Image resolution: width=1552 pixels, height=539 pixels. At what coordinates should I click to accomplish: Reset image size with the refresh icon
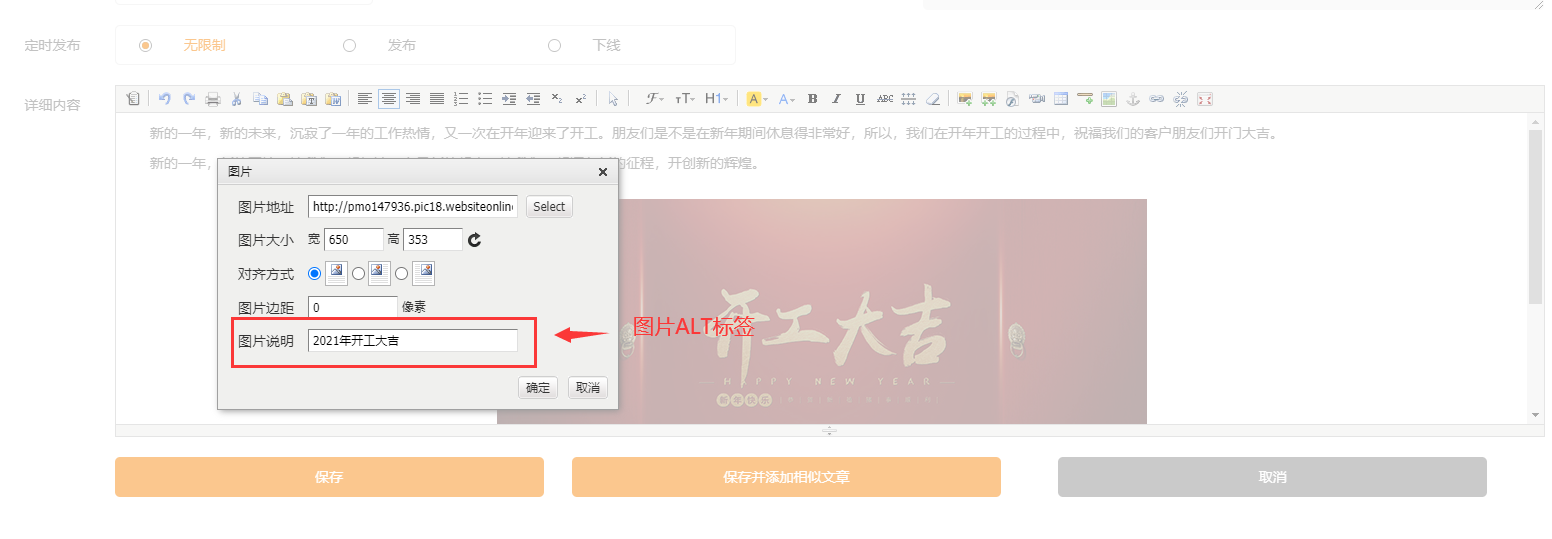tap(475, 239)
